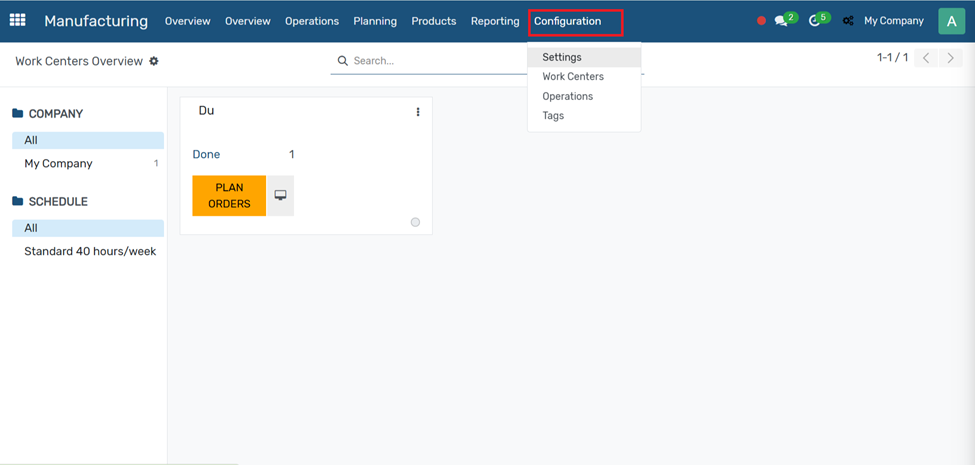Go to the next page arrow
This screenshot has width=975, height=465.
[x=950, y=58]
